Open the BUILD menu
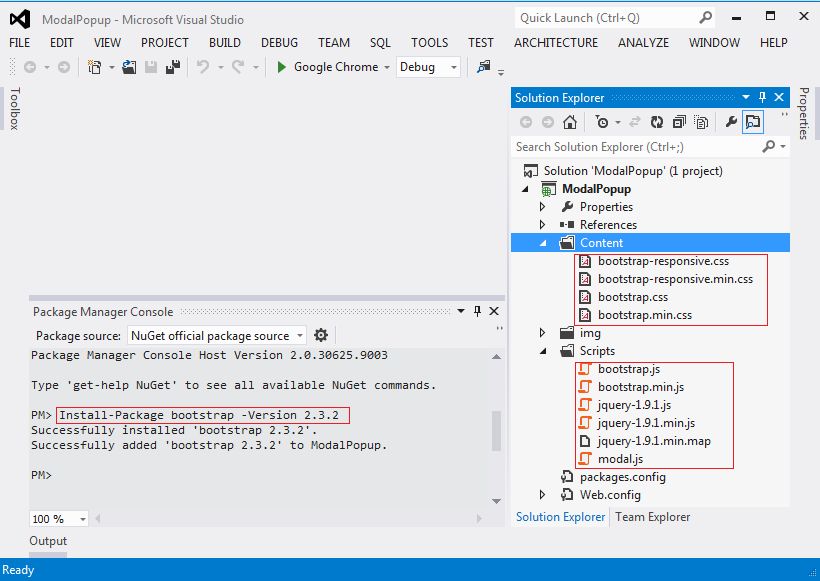820x581 pixels. pyautogui.click(x=224, y=42)
